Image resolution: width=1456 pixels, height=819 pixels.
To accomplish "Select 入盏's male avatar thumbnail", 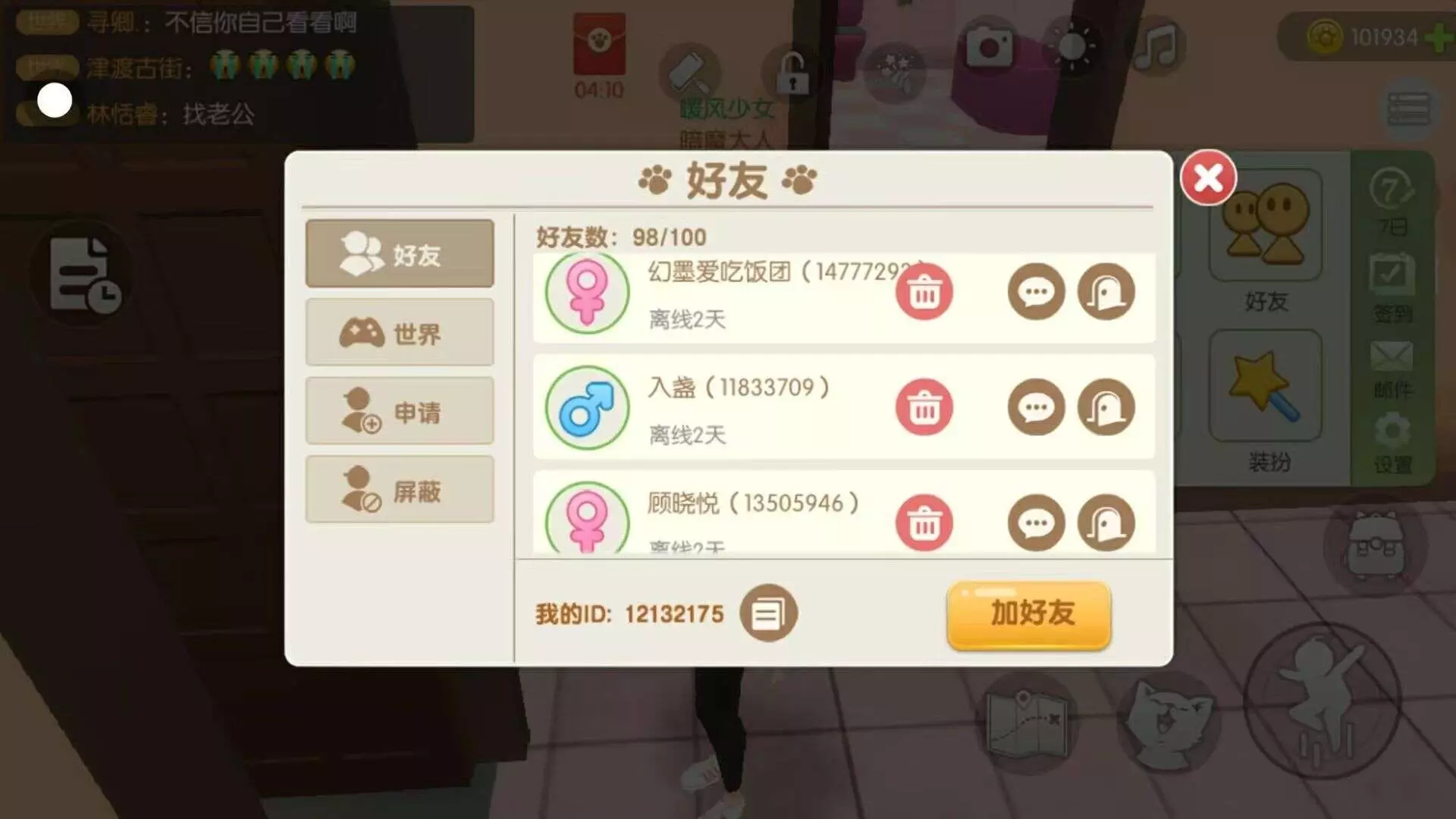I will 587,408.
